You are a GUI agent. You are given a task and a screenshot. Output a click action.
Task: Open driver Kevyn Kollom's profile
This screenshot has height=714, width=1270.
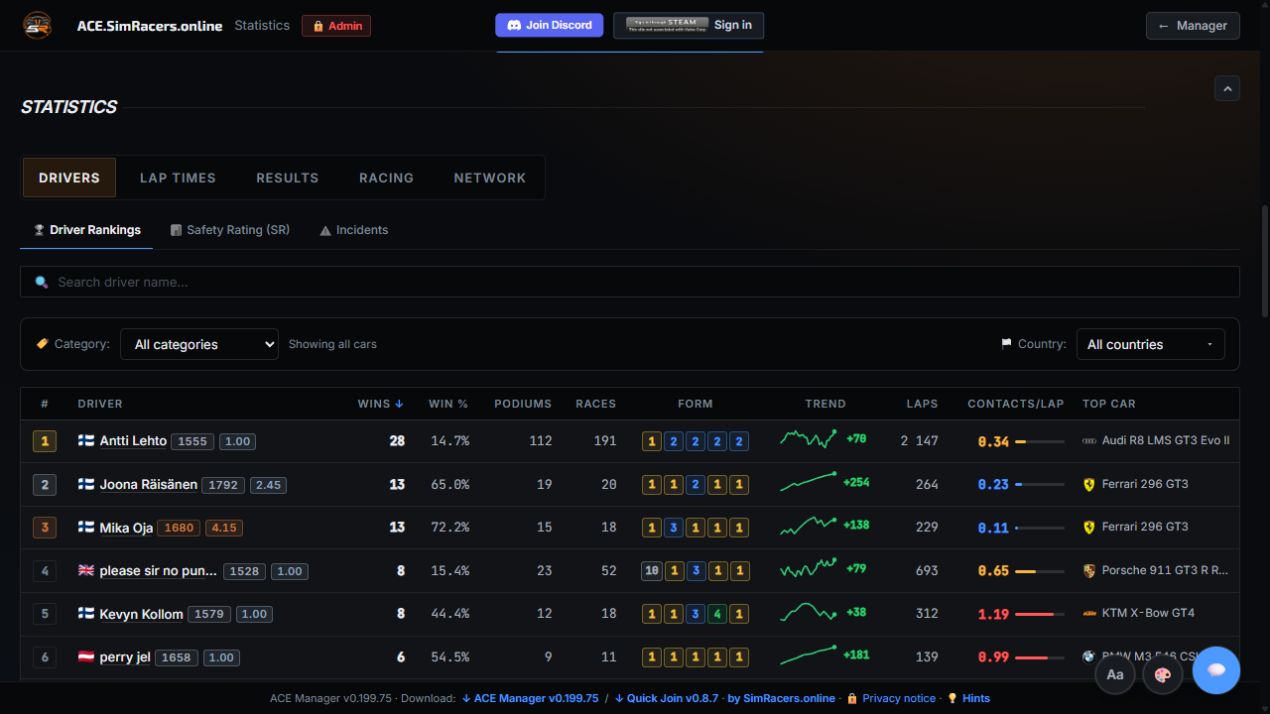pyautogui.click(x=141, y=614)
